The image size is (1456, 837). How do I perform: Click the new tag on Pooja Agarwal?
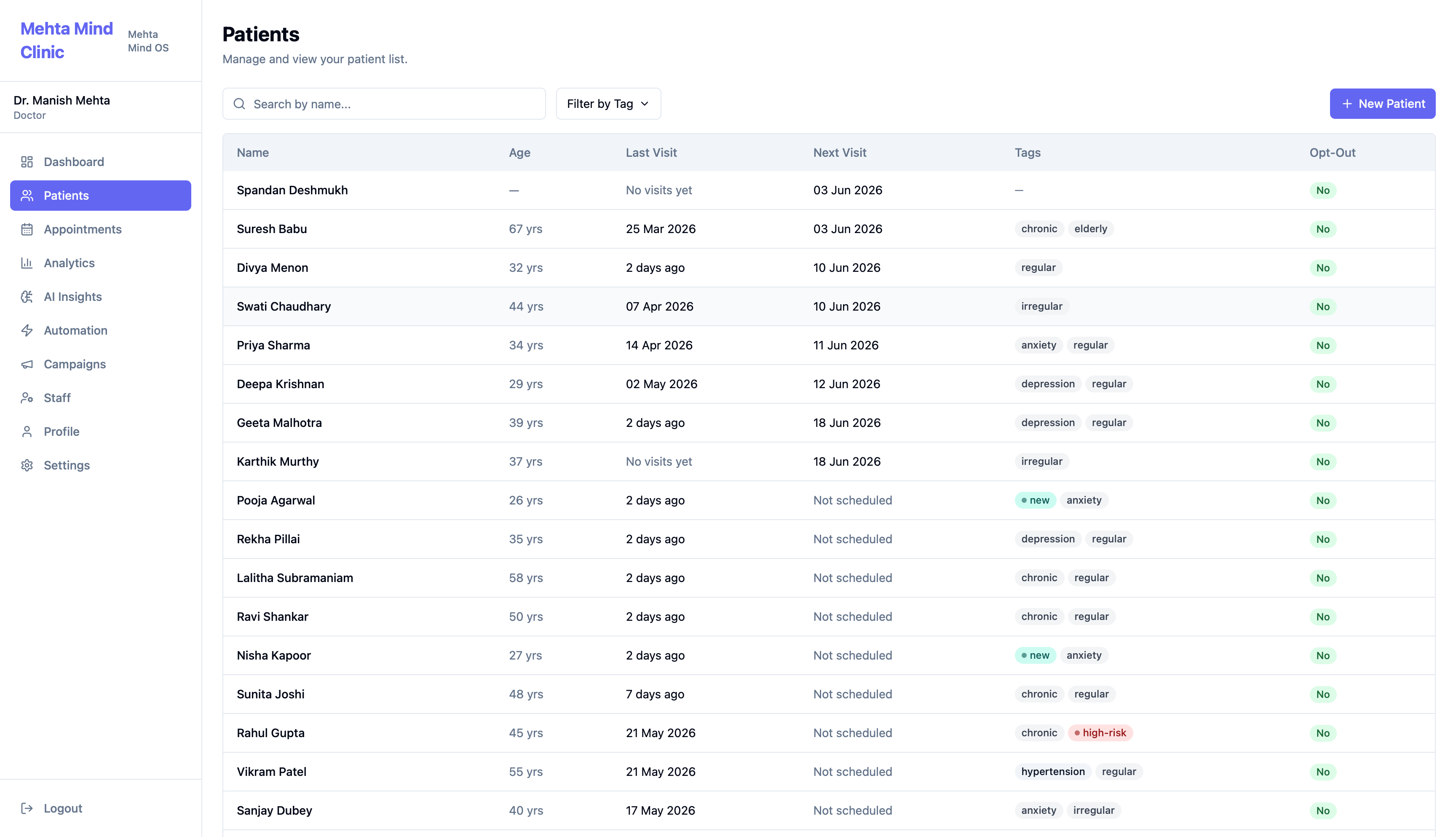(1035, 500)
